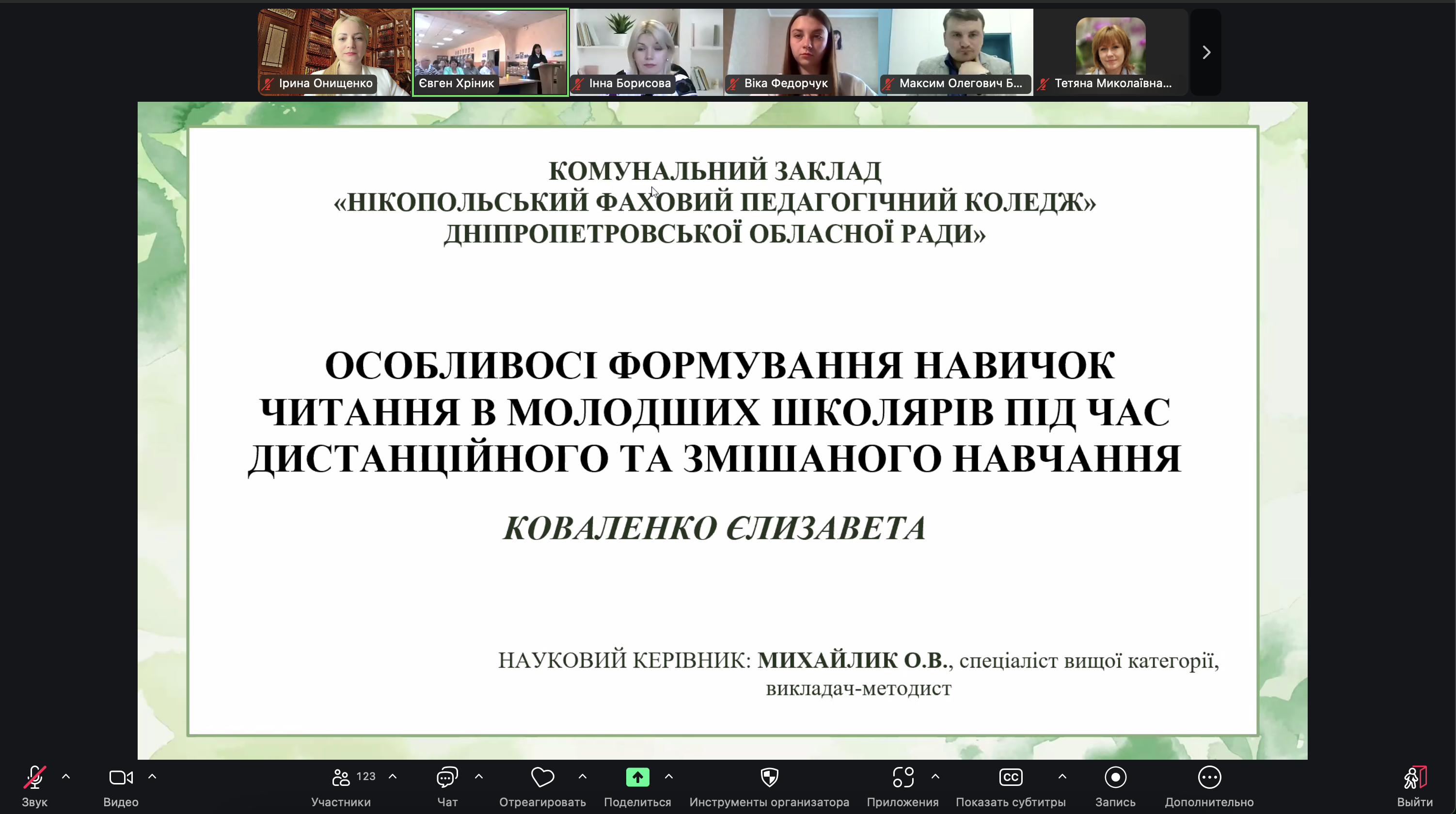Leave meeting using Выйти icon
This screenshot has width=1456, height=814.
[x=1415, y=778]
